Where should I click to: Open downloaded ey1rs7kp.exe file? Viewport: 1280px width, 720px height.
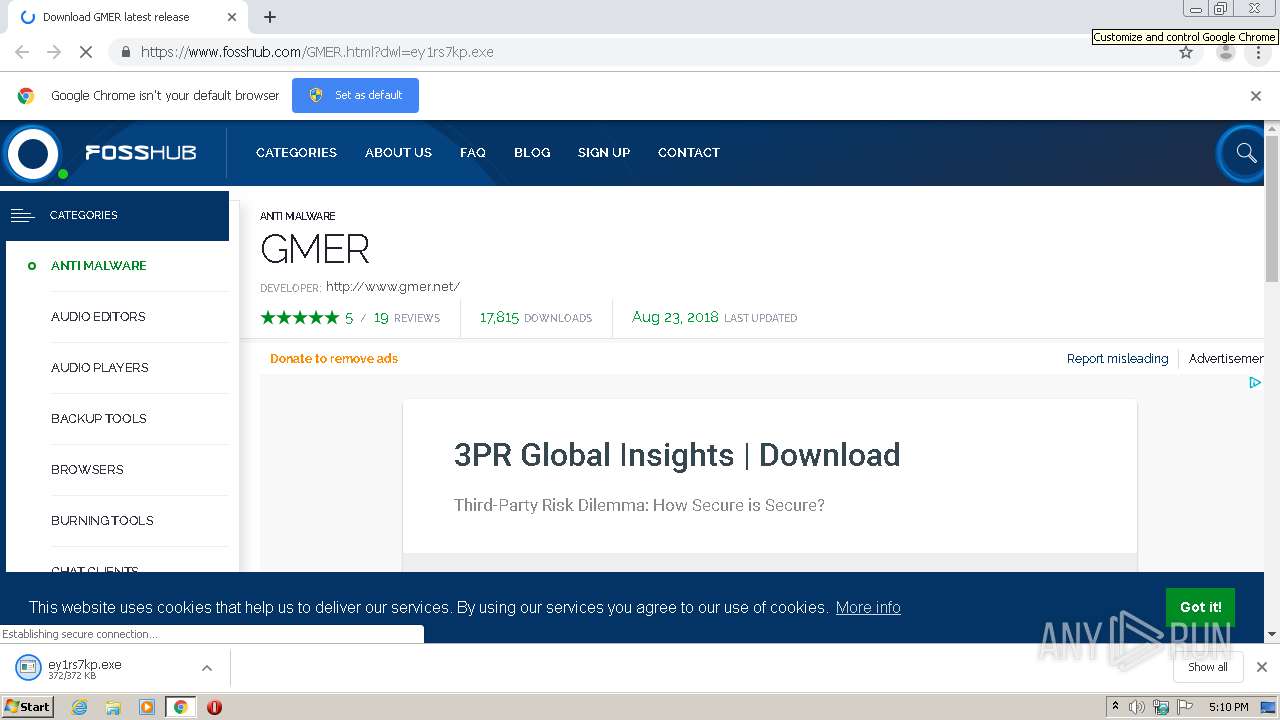pyautogui.click(x=85, y=668)
